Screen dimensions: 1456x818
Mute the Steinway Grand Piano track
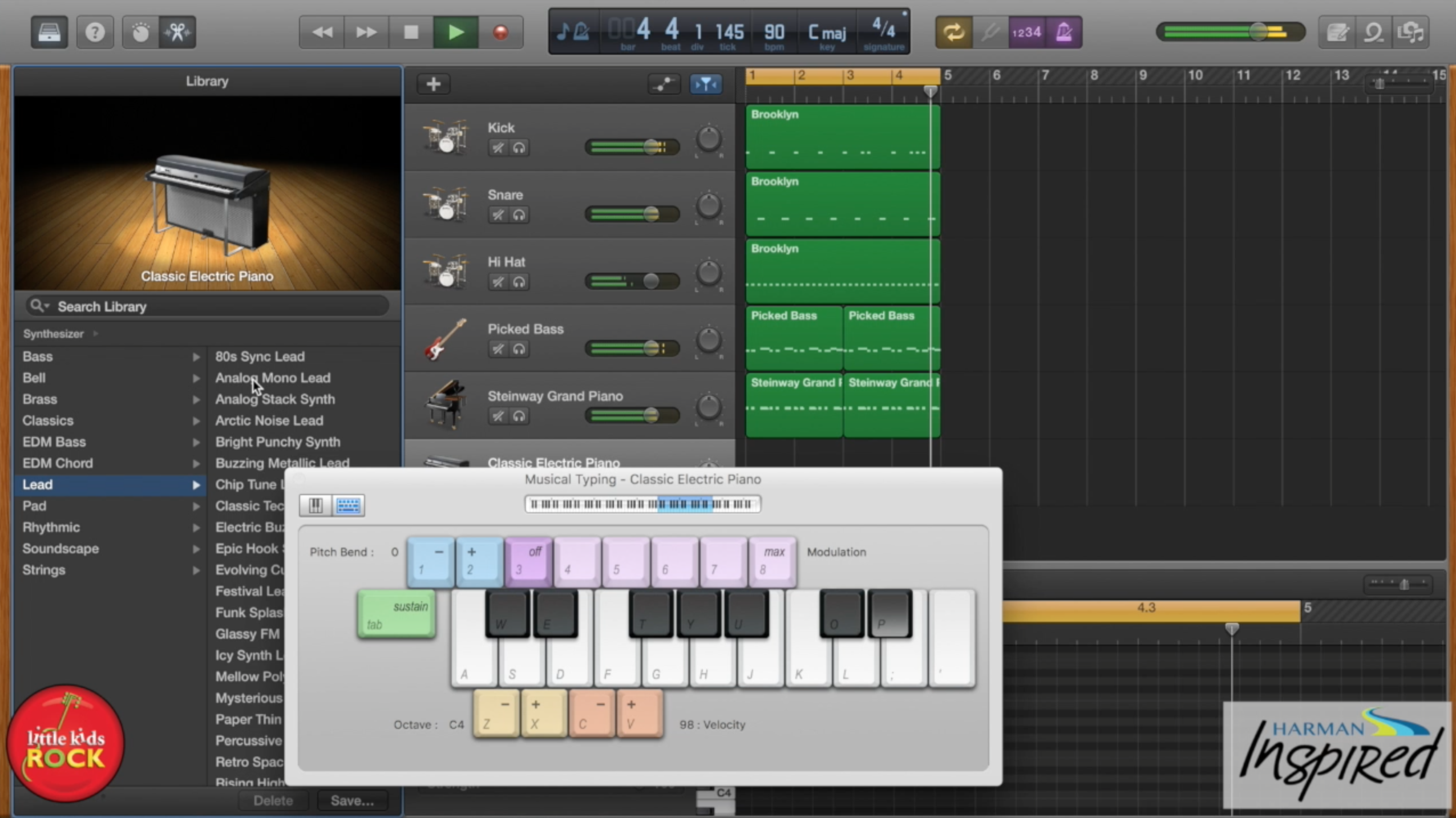click(496, 416)
